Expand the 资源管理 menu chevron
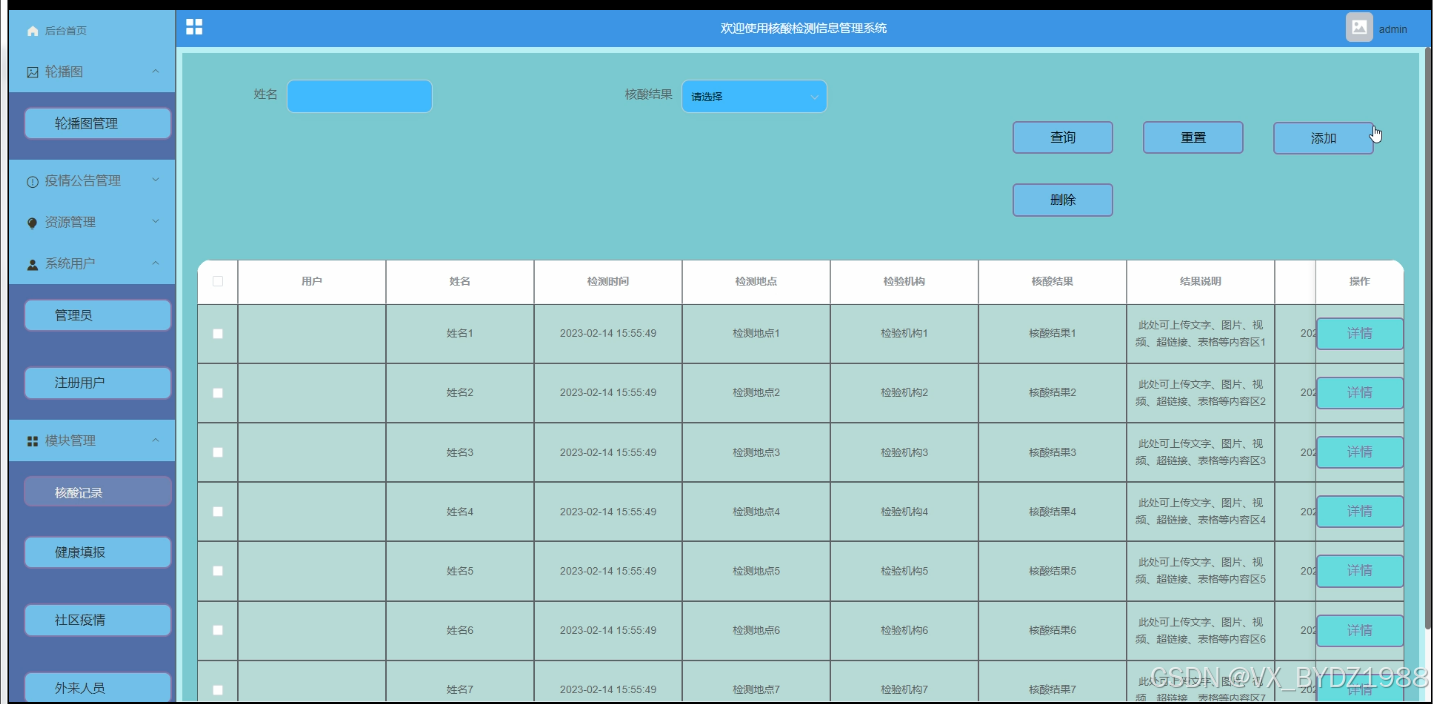This screenshot has height=704, width=1433. 155,223
